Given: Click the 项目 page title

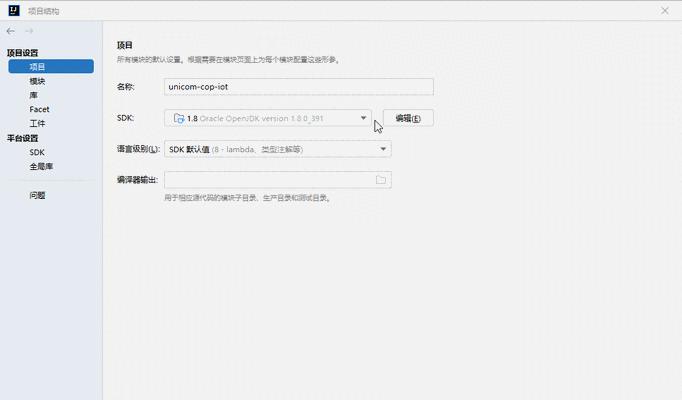Looking at the screenshot, I should tap(125, 45).
